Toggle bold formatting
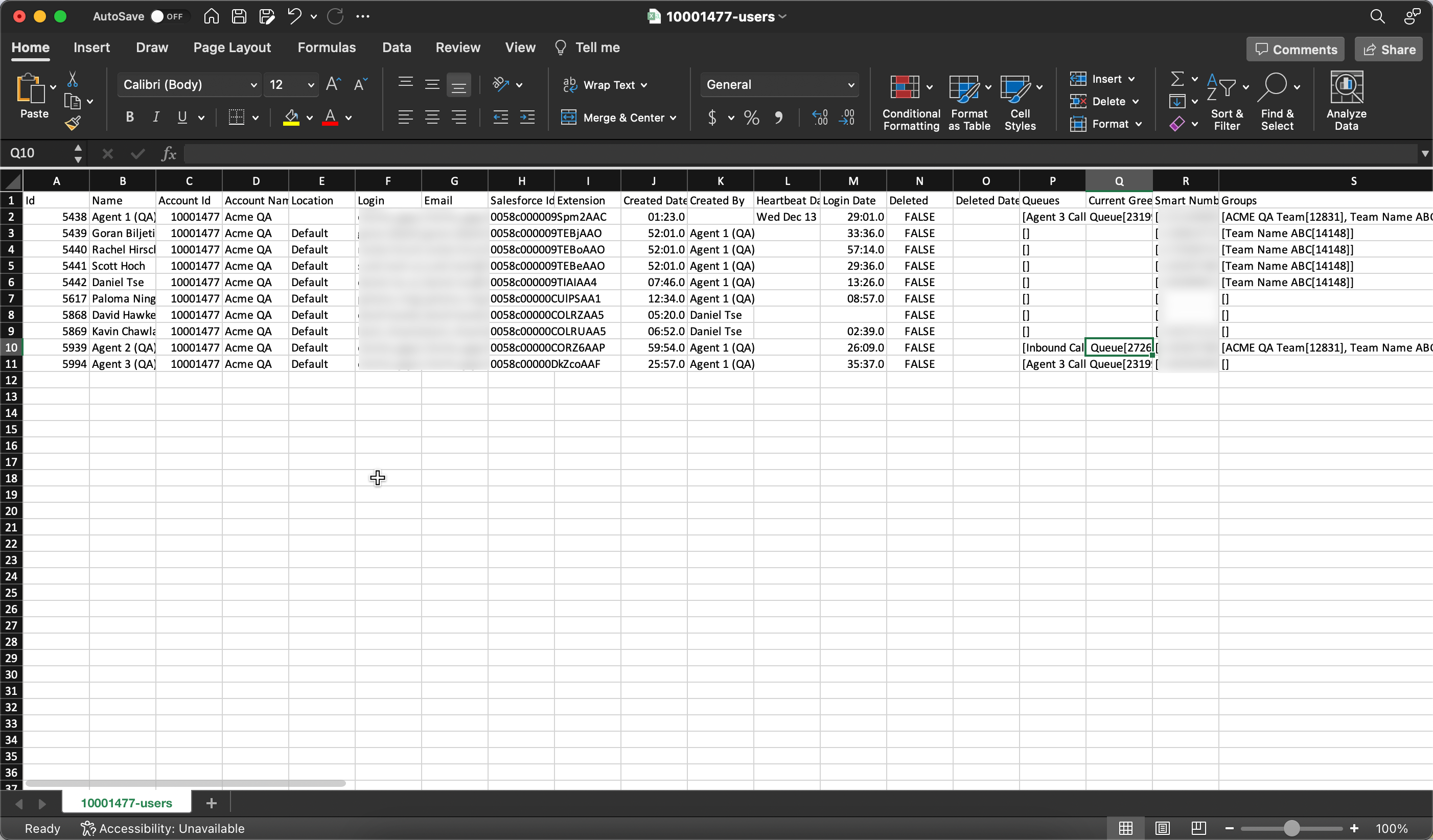 129,117
